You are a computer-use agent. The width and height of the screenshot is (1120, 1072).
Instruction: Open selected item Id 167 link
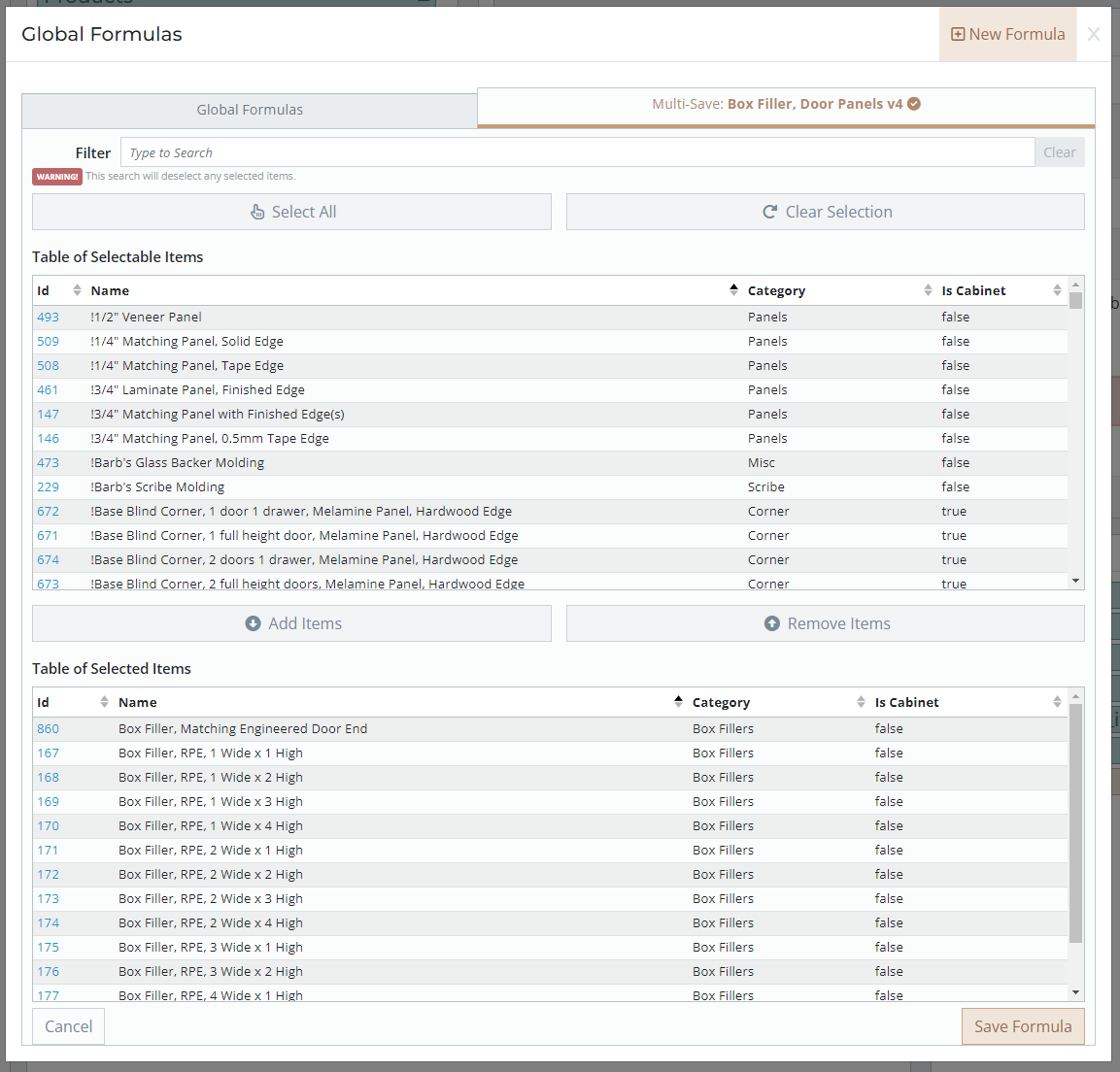tap(48, 753)
